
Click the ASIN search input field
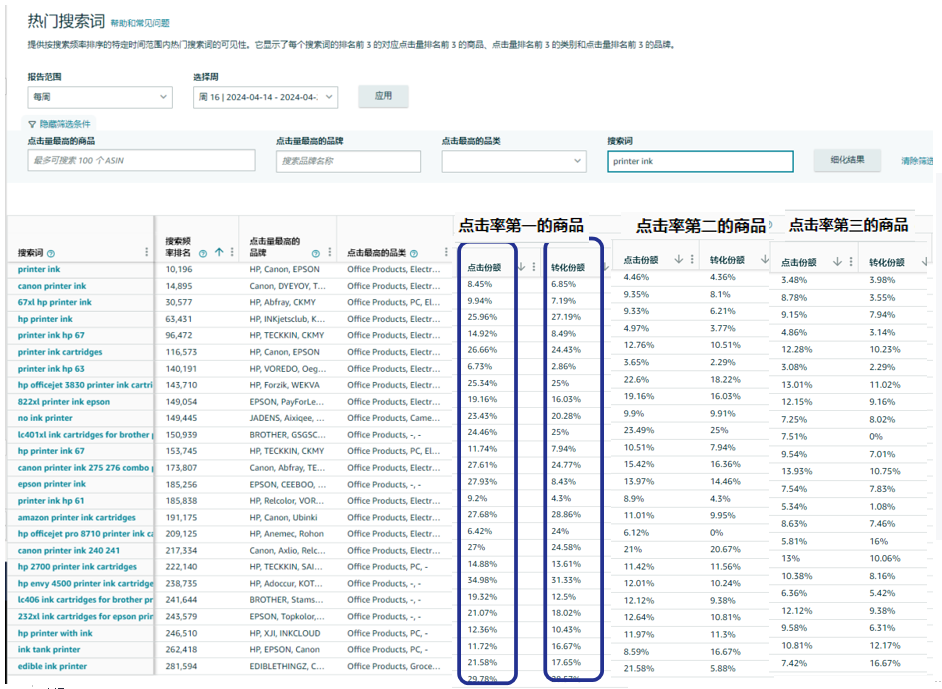141,161
